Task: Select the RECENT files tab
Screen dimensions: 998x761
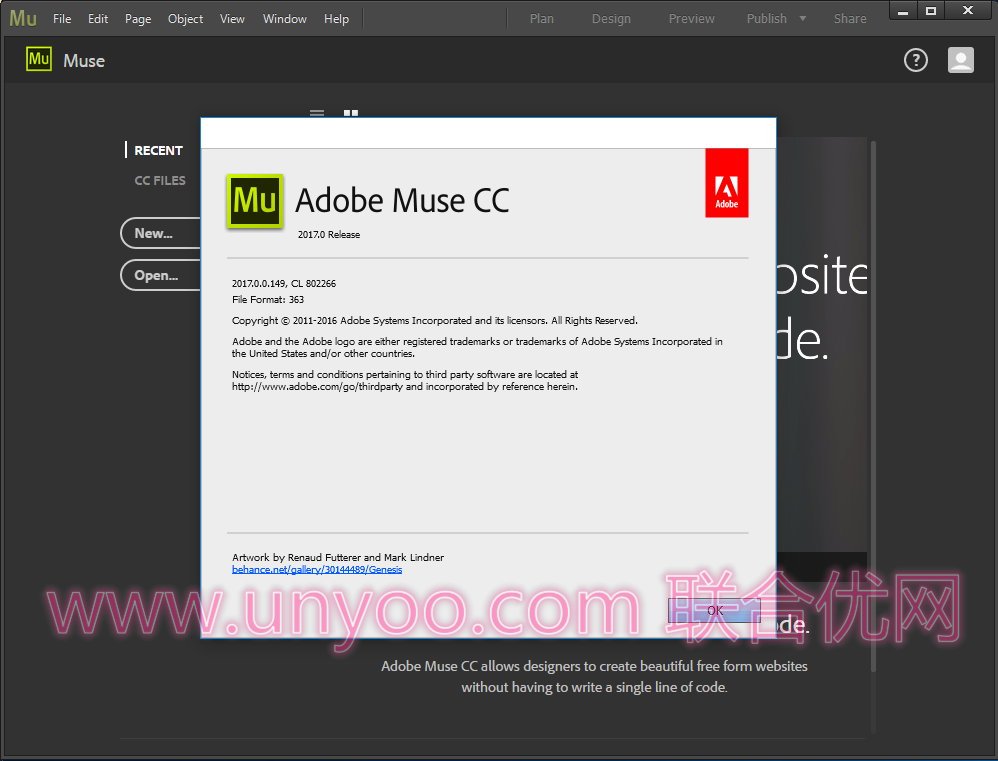Action: (x=158, y=150)
